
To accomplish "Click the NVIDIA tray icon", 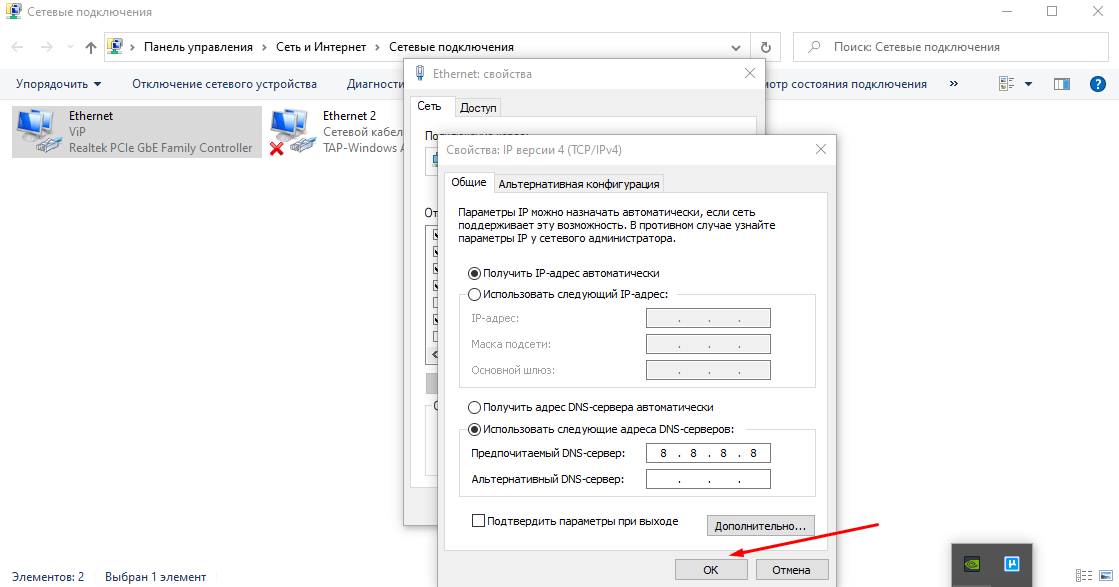I will pyautogui.click(x=971, y=563).
